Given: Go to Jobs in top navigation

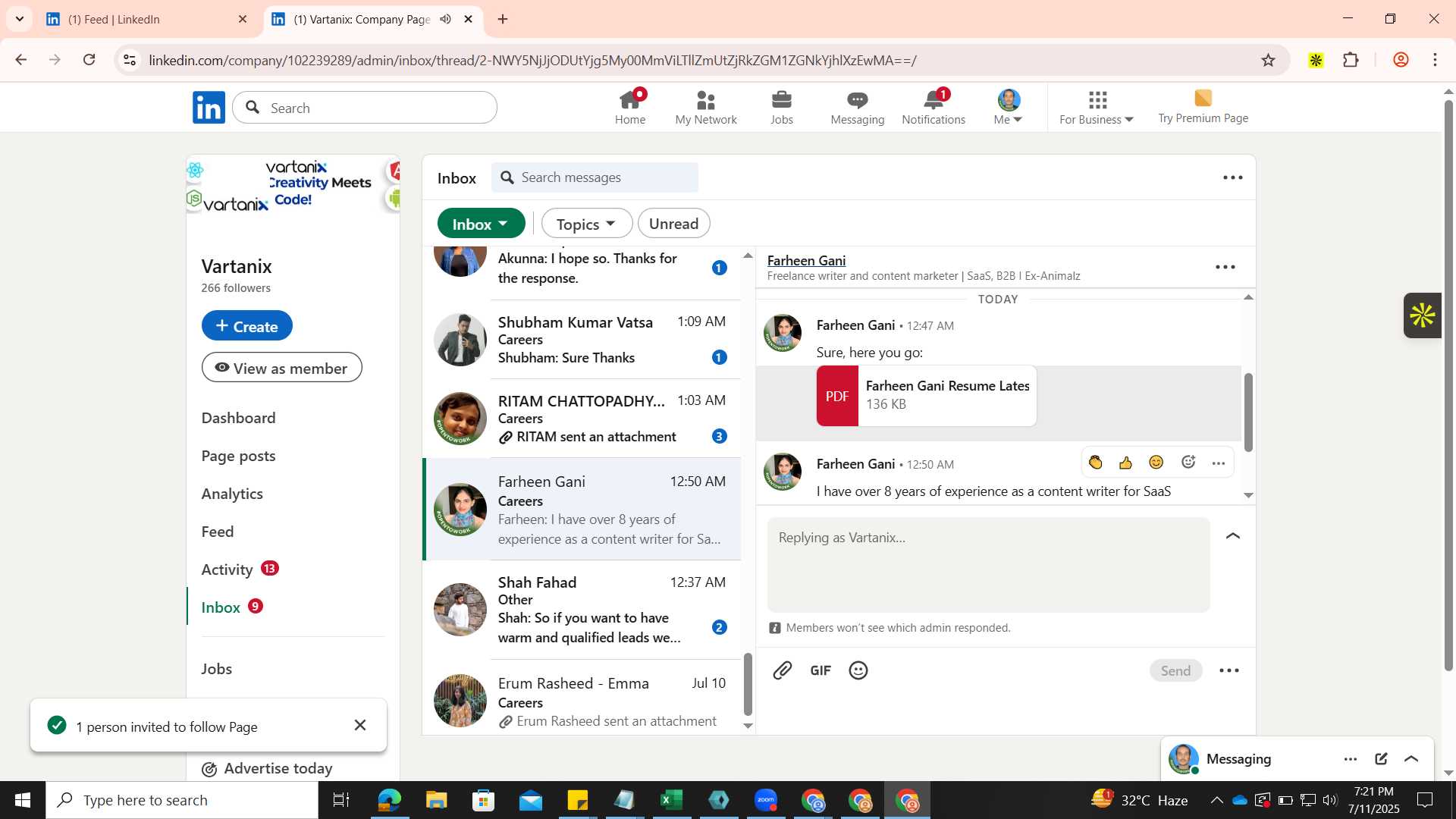Looking at the screenshot, I should tap(782, 108).
